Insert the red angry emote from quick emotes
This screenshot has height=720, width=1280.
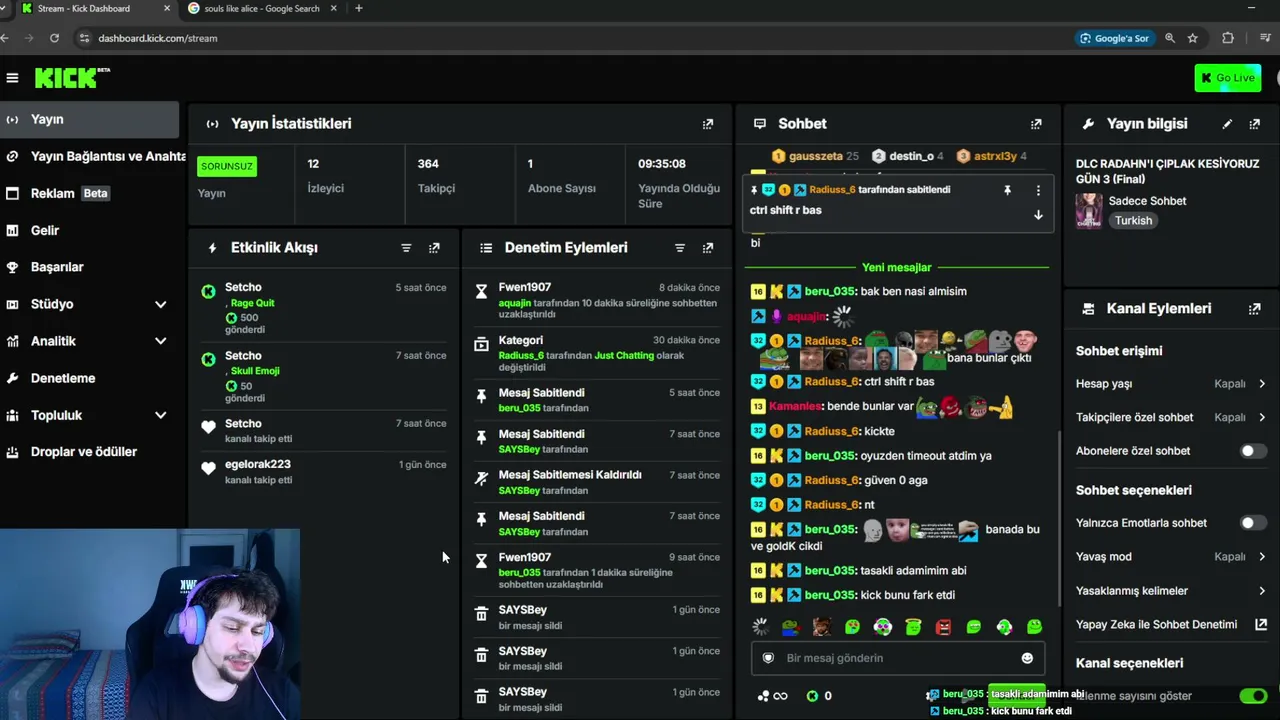click(943, 627)
